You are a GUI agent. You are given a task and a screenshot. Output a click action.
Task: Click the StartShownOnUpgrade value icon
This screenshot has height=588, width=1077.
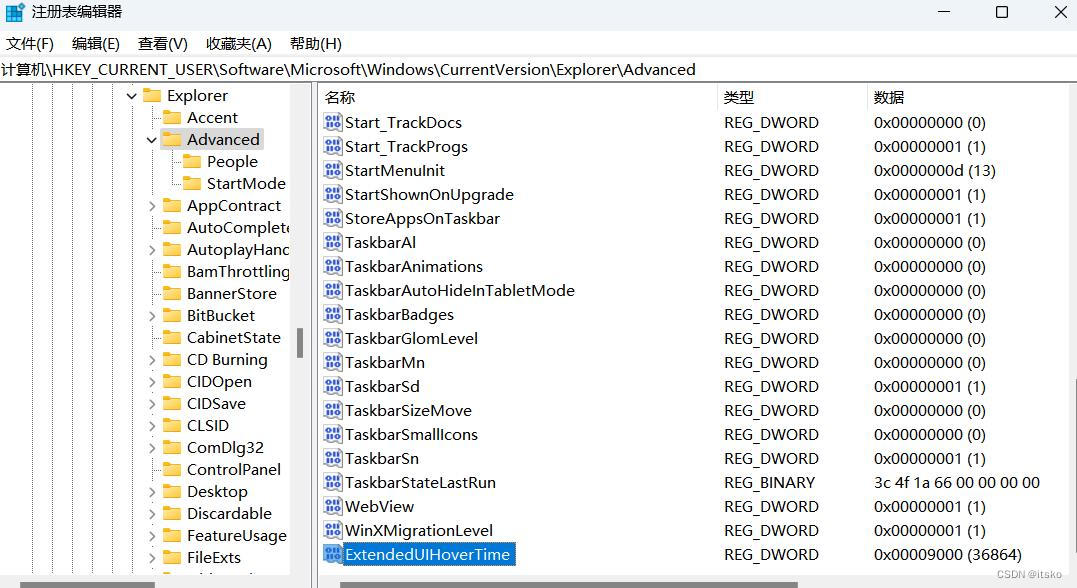[333, 194]
